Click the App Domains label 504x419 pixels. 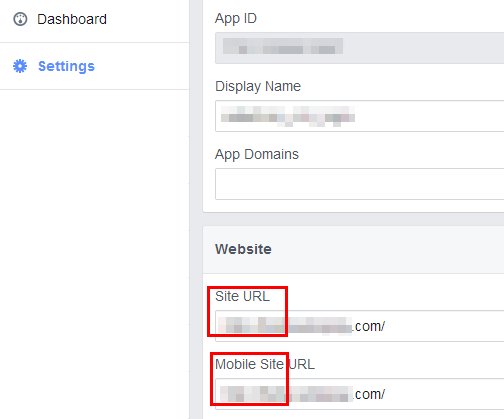pyautogui.click(x=257, y=154)
